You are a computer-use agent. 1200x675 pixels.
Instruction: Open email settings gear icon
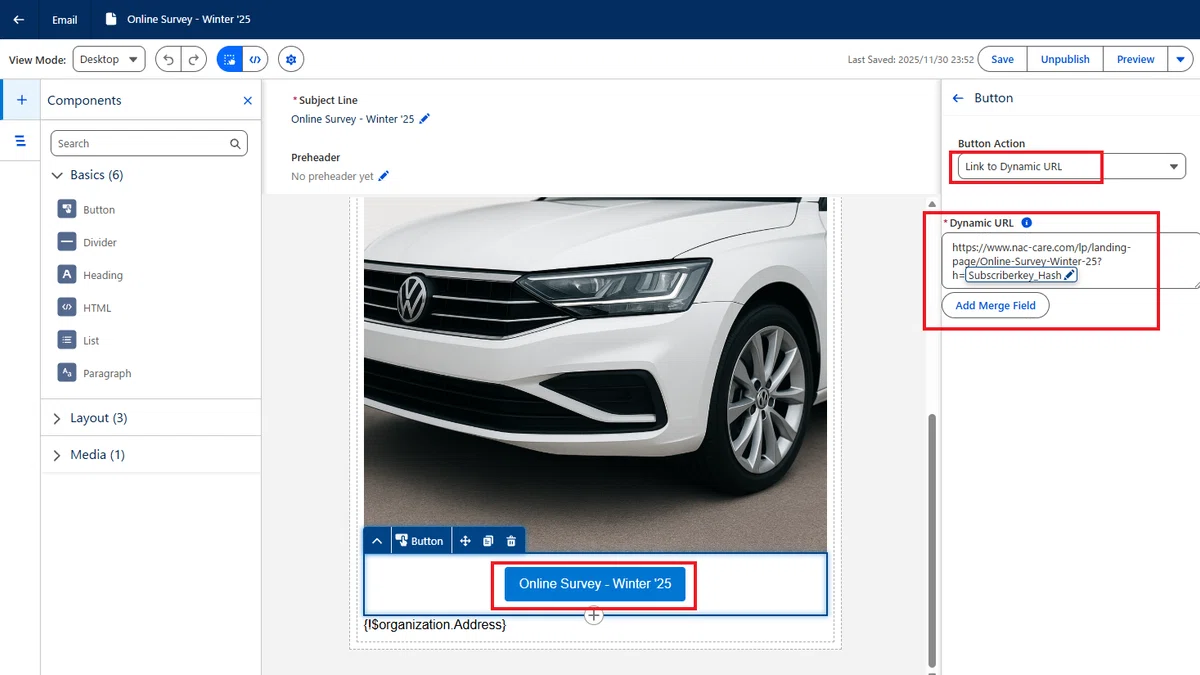[x=291, y=59]
